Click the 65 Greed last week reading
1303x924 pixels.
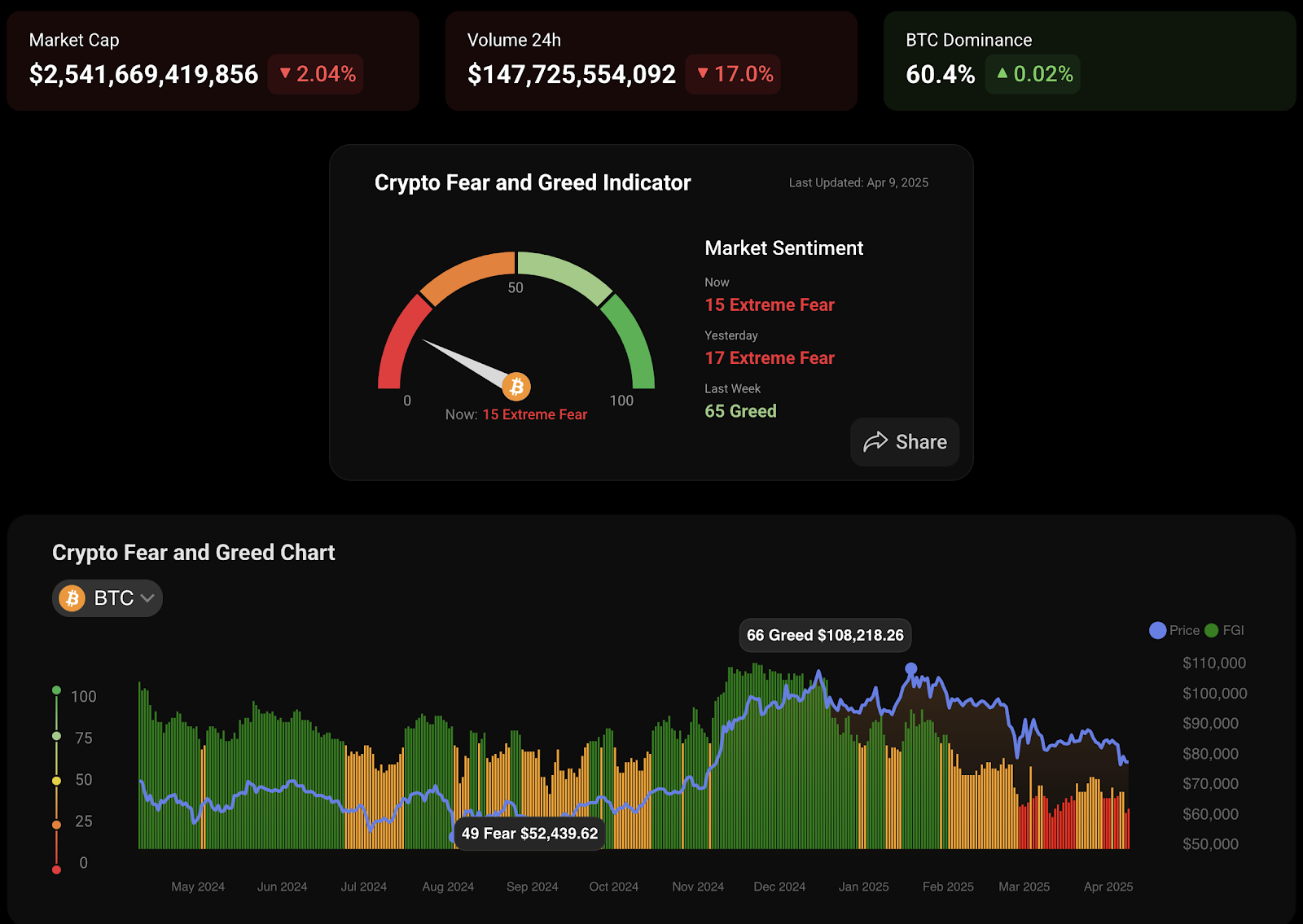(x=740, y=411)
